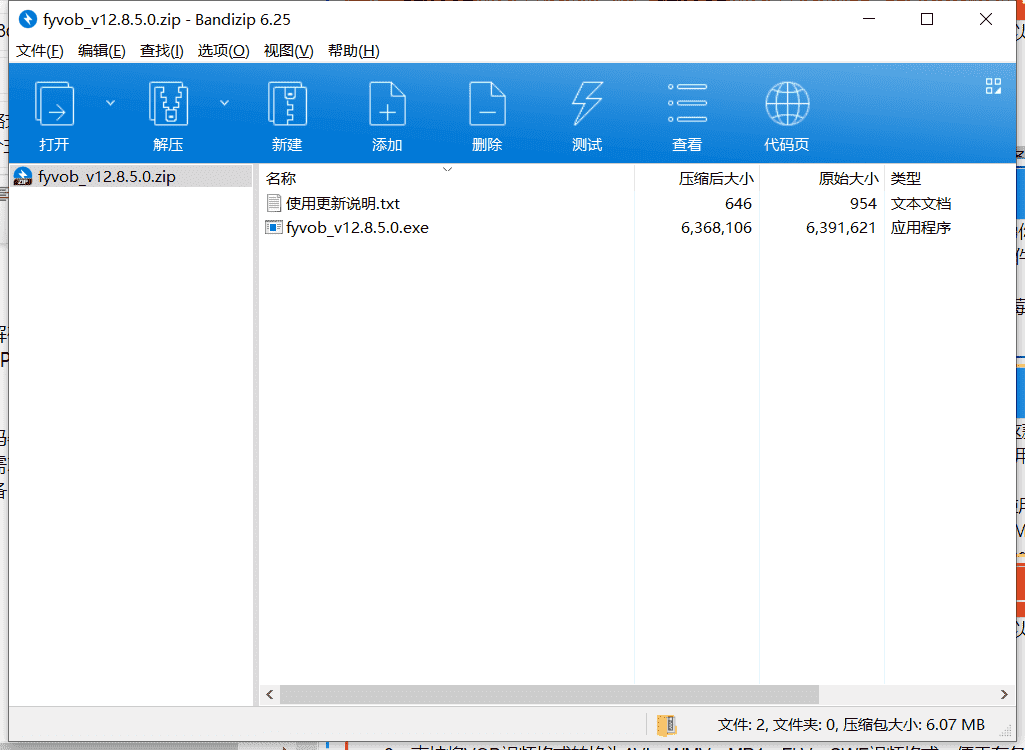Minimize the Bandizip window
The width and height of the screenshot is (1025, 750).
point(869,19)
